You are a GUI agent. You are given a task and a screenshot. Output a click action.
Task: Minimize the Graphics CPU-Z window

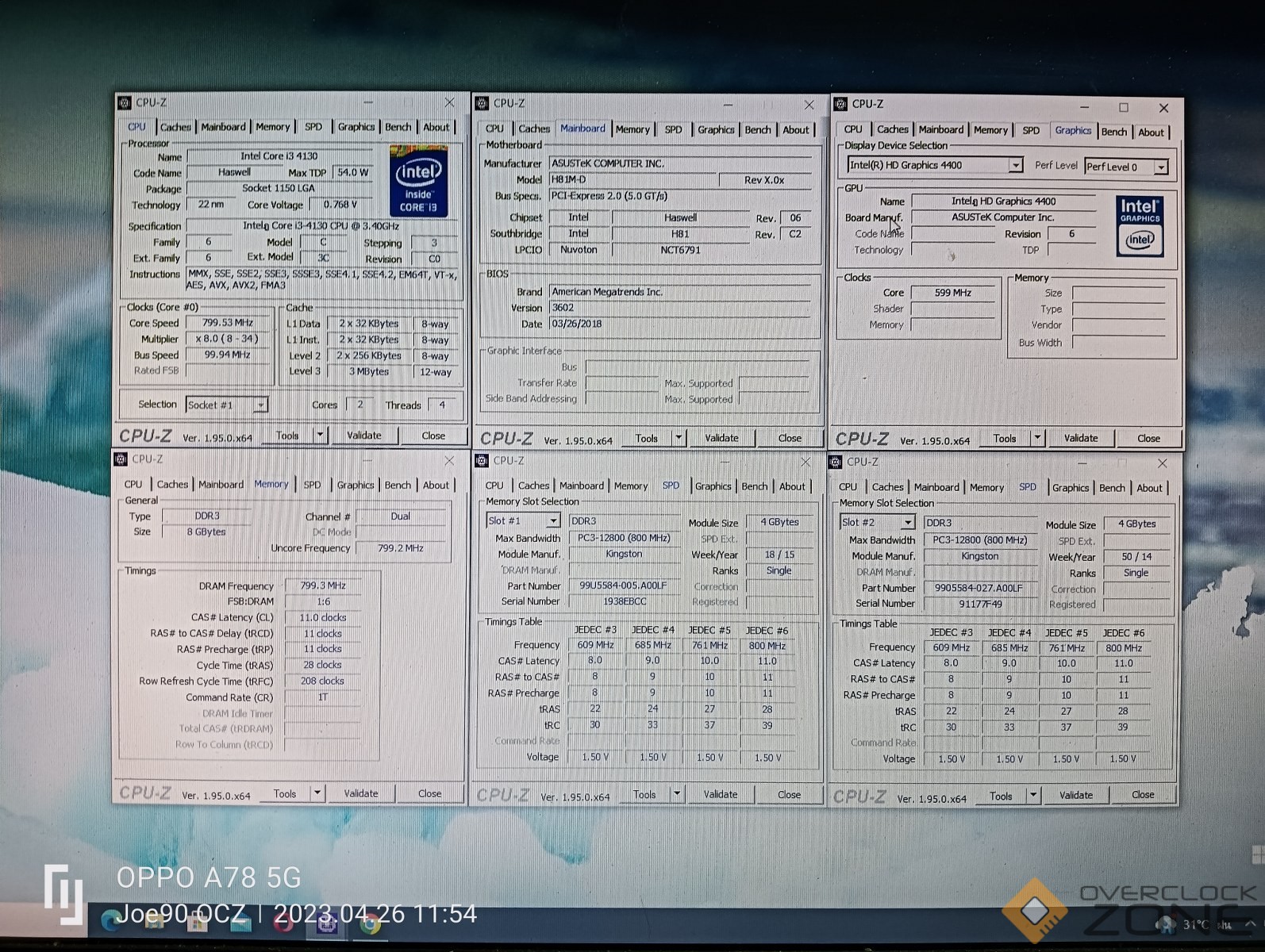(1085, 106)
